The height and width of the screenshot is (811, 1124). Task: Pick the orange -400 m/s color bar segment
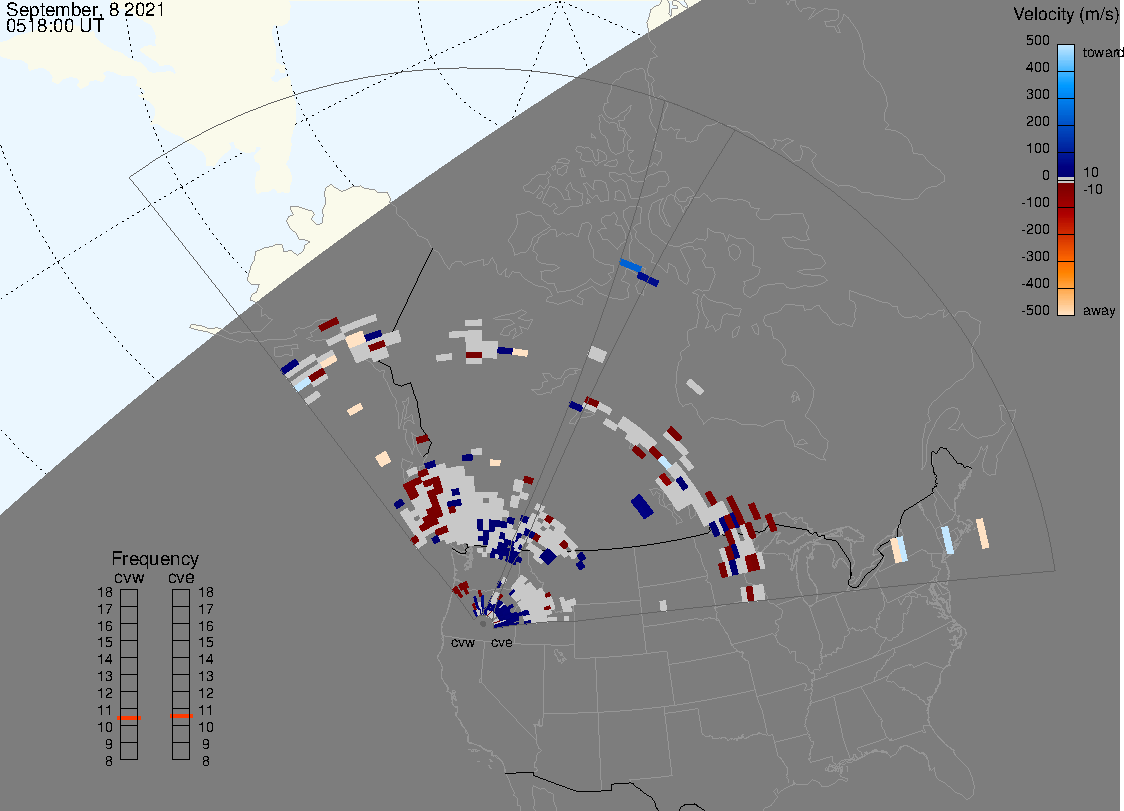point(1066,275)
